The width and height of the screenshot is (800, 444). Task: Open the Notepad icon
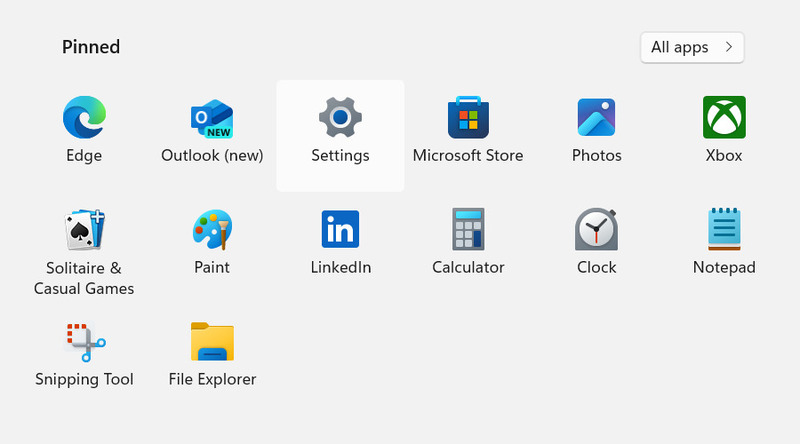coord(724,229)
